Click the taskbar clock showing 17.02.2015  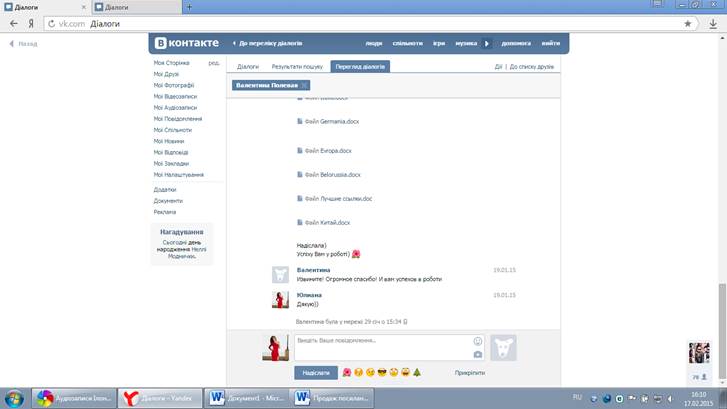[698, 399]
